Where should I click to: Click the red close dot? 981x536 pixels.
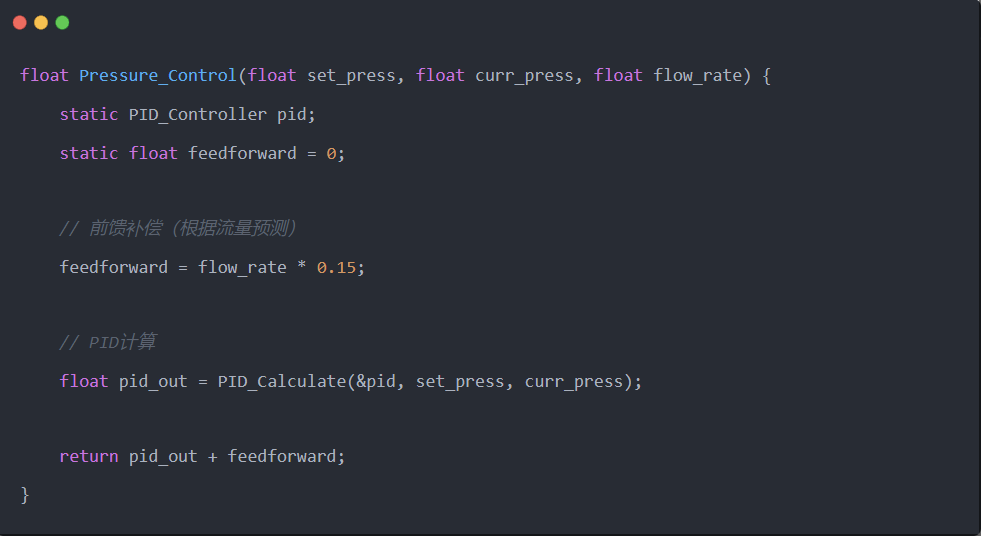coord(20,22)
